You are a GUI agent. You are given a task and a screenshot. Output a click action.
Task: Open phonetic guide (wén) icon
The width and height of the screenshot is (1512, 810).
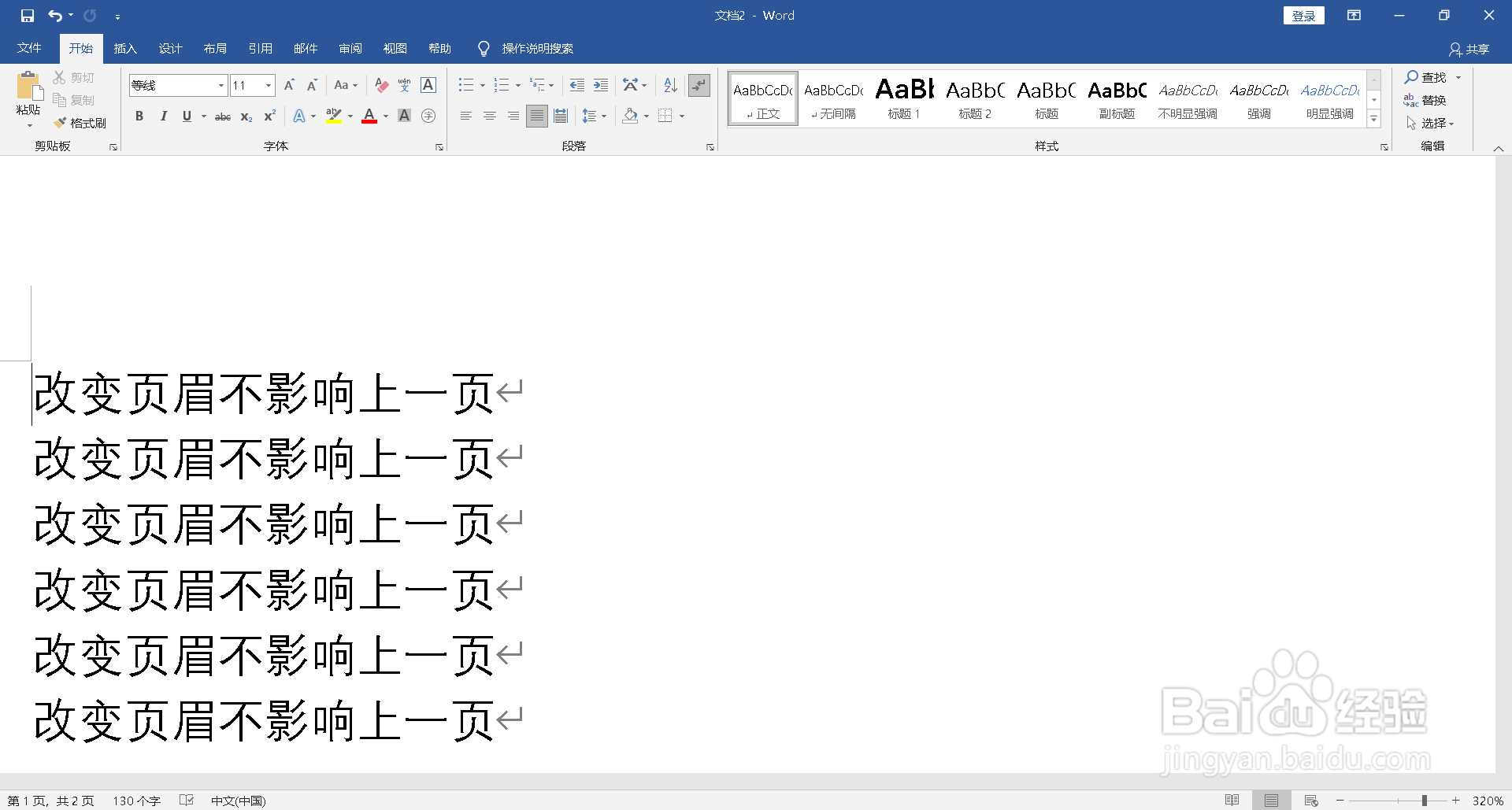tap(405, 85)
